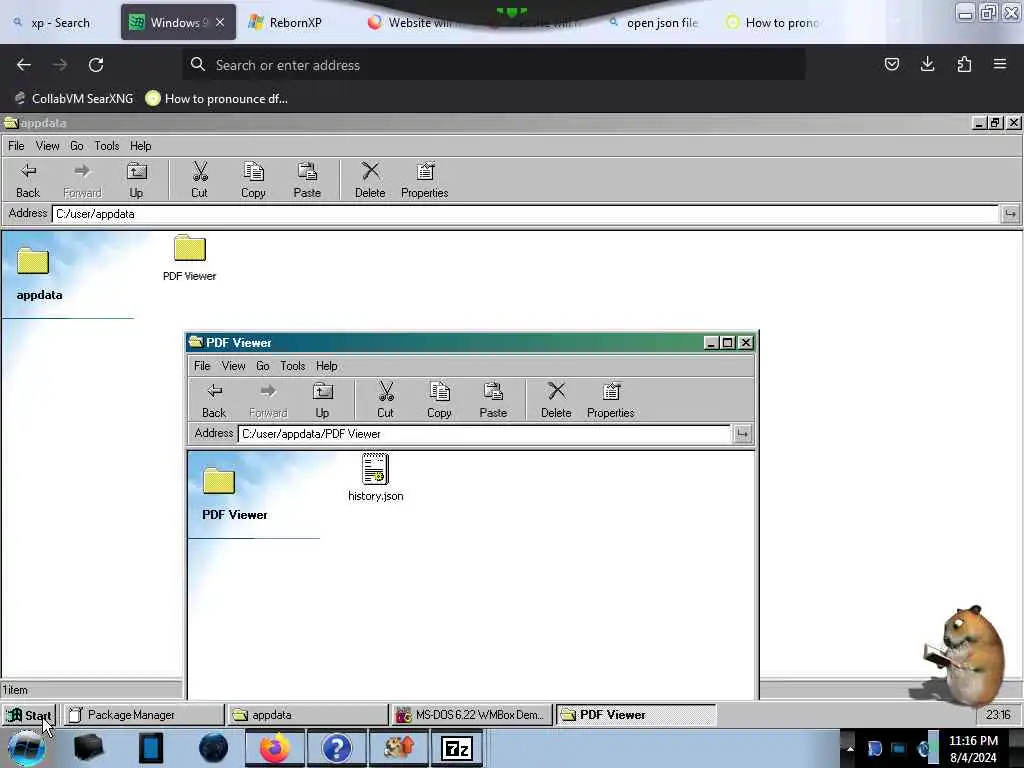
Task: Click Delete in the appdata window toolbar
Action: [370, 180]
